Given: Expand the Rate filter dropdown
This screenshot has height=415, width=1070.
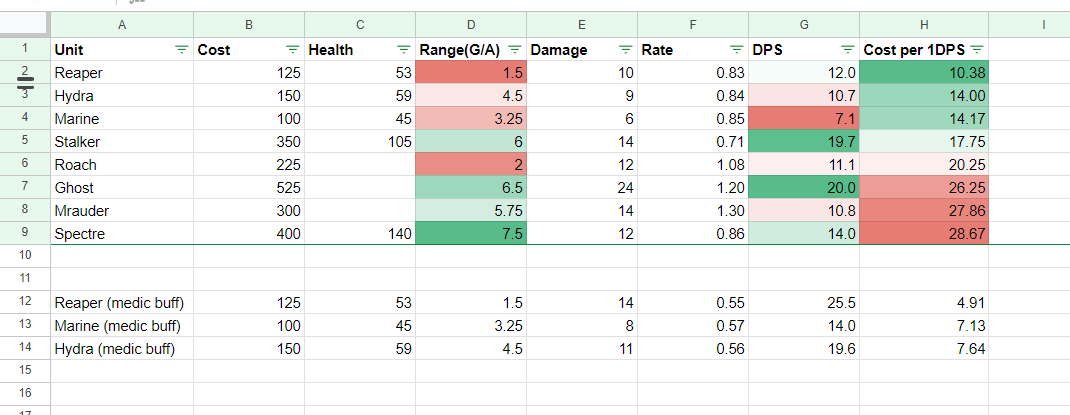Looking at the screenshot, I should click(x=736, y=49).
